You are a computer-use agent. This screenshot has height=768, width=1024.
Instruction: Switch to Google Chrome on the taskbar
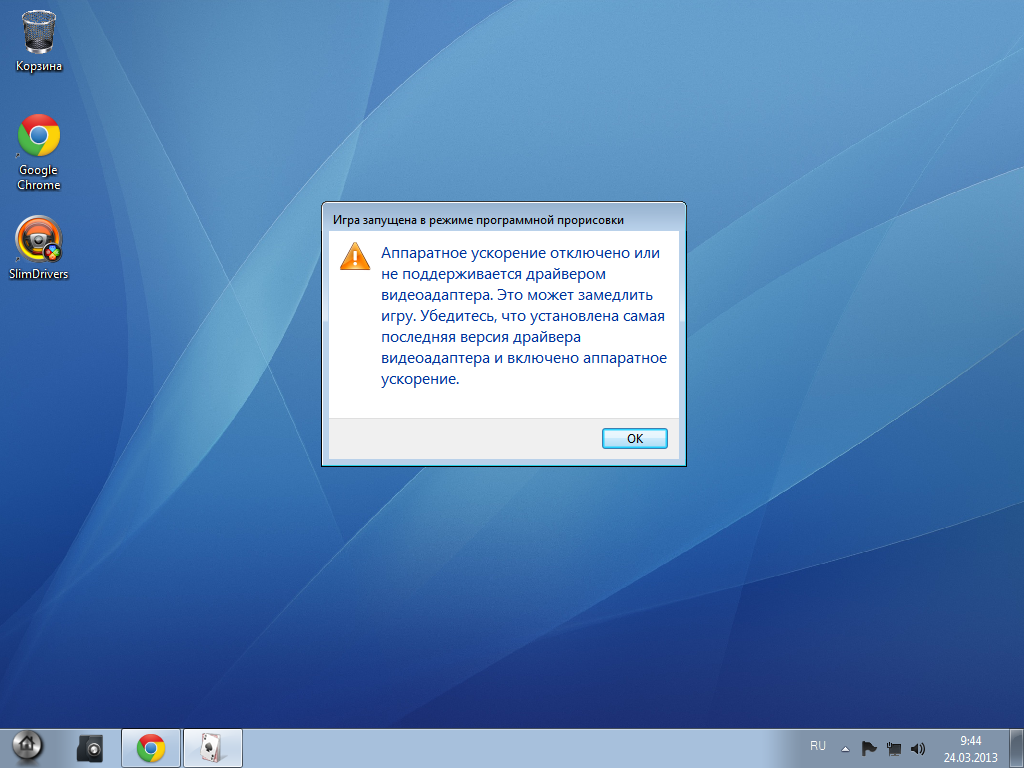151,748
